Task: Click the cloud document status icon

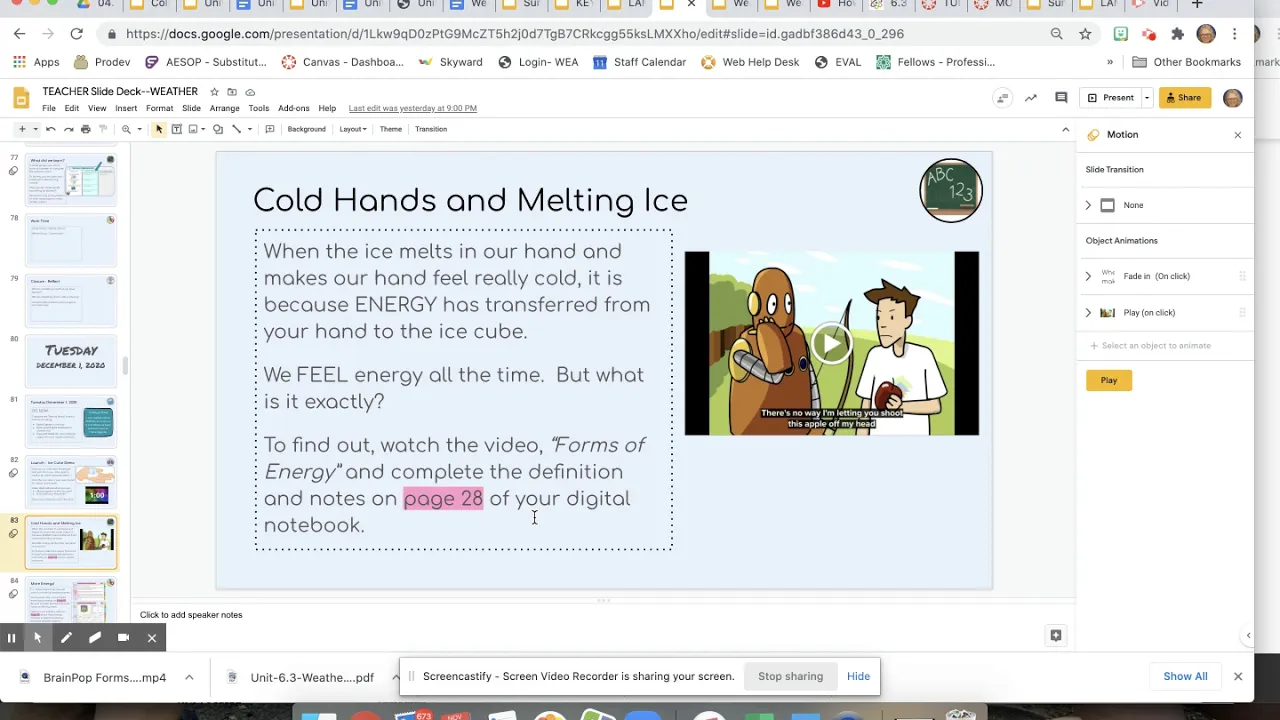Action: [250, 92]
